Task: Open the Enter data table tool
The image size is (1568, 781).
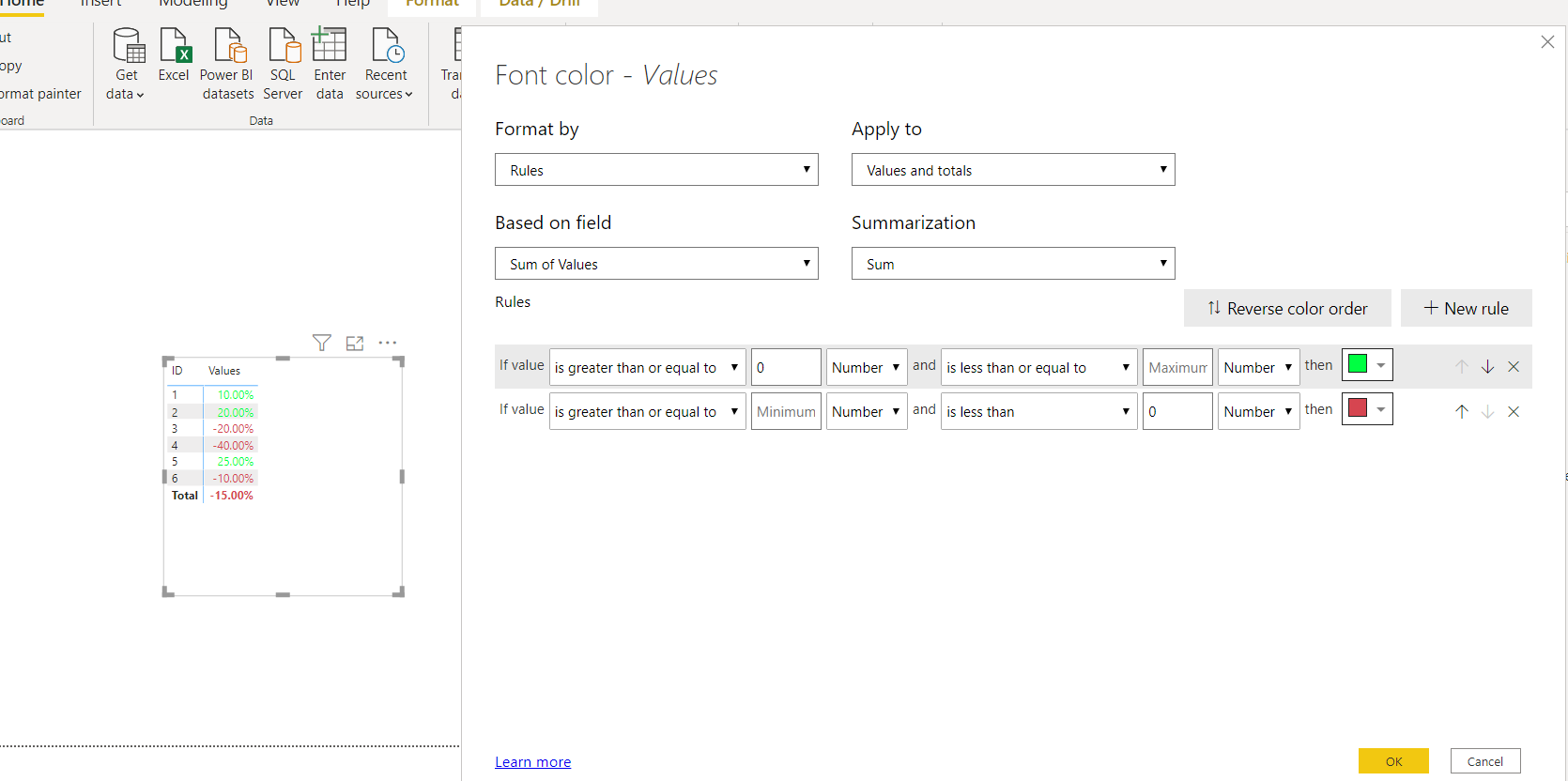Action: click(330, 64)
